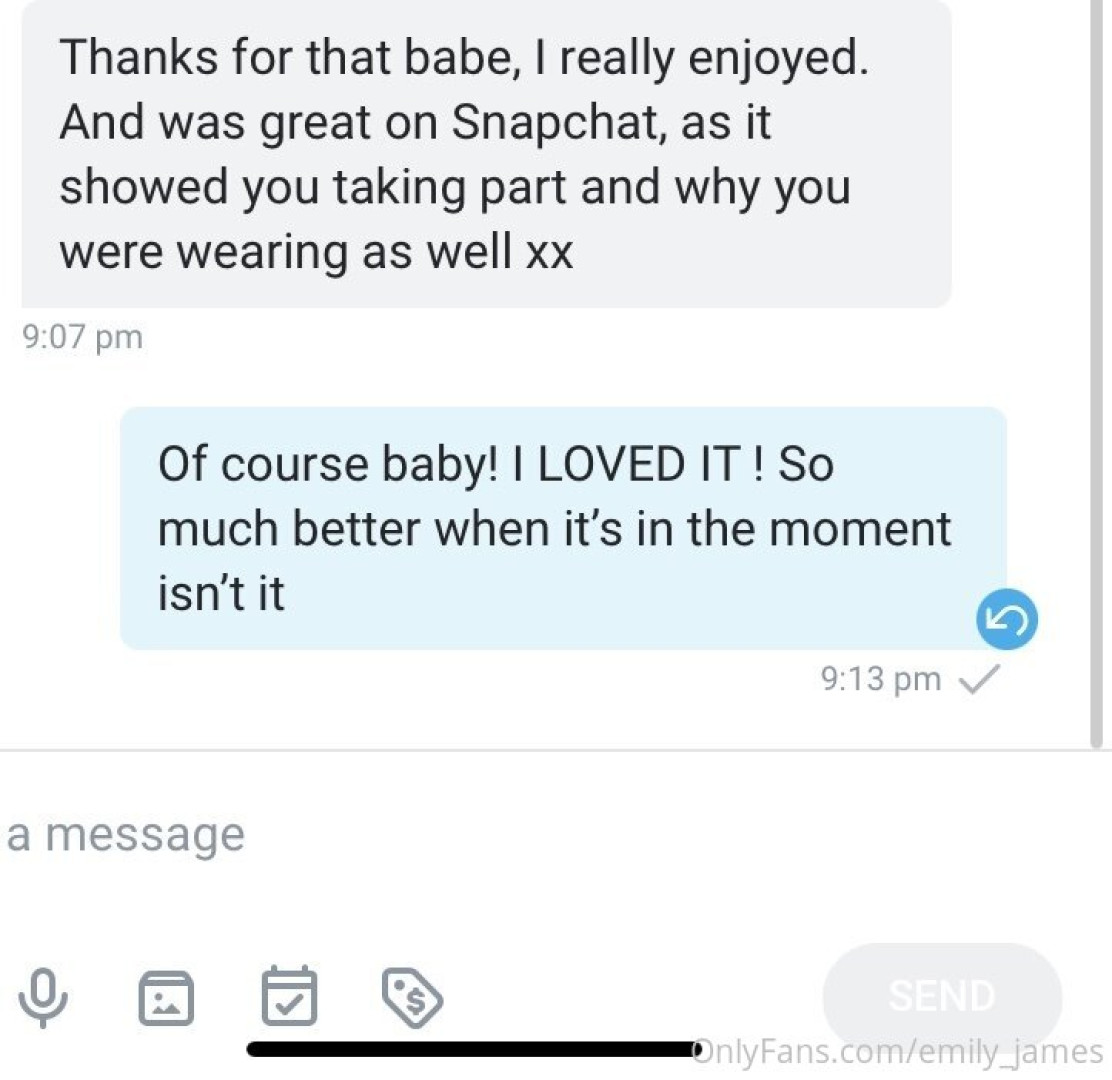Click the calendar schedule message icon
This screenshot has height=1080, width=1112.
click(x=289, y=996)
